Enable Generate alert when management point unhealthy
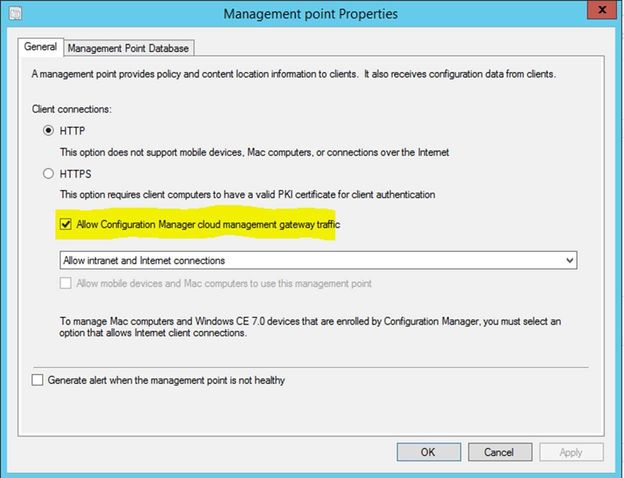This screenshot has height=478, width=624. coord(38,380)
